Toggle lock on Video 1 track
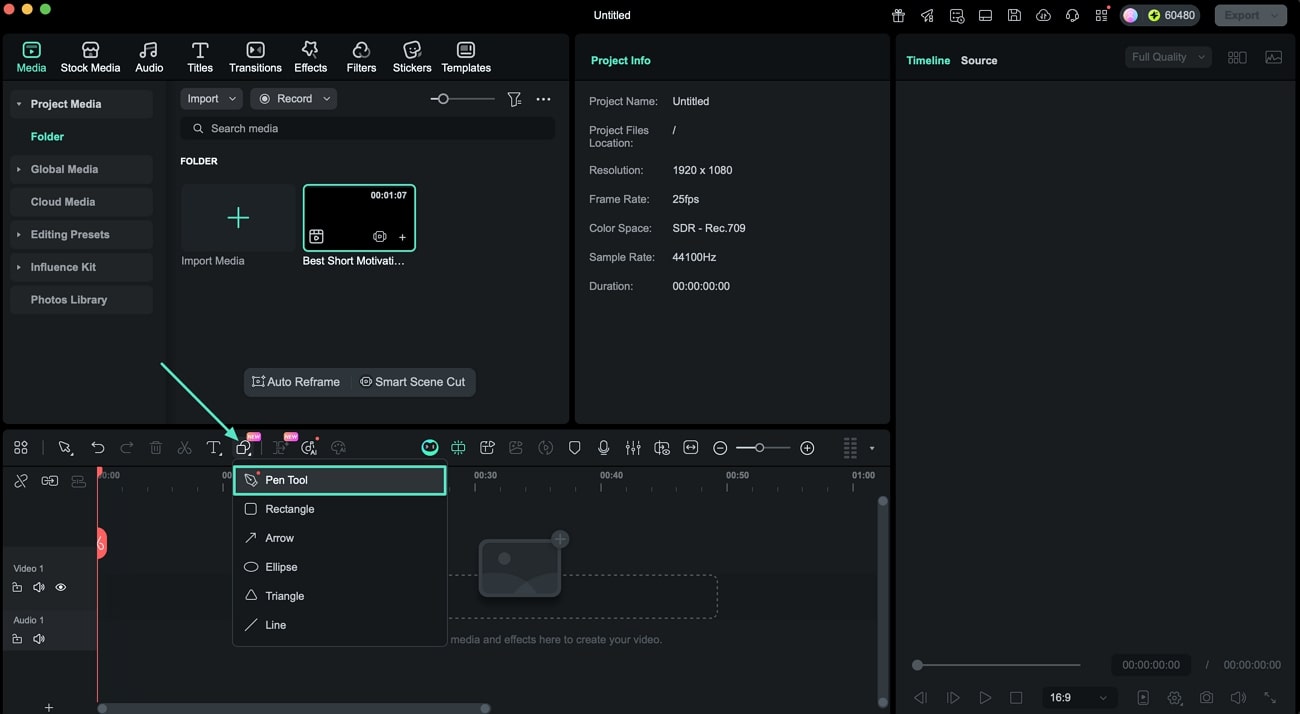The height and width of the screenshot is (714, 1300). [17, 588]
